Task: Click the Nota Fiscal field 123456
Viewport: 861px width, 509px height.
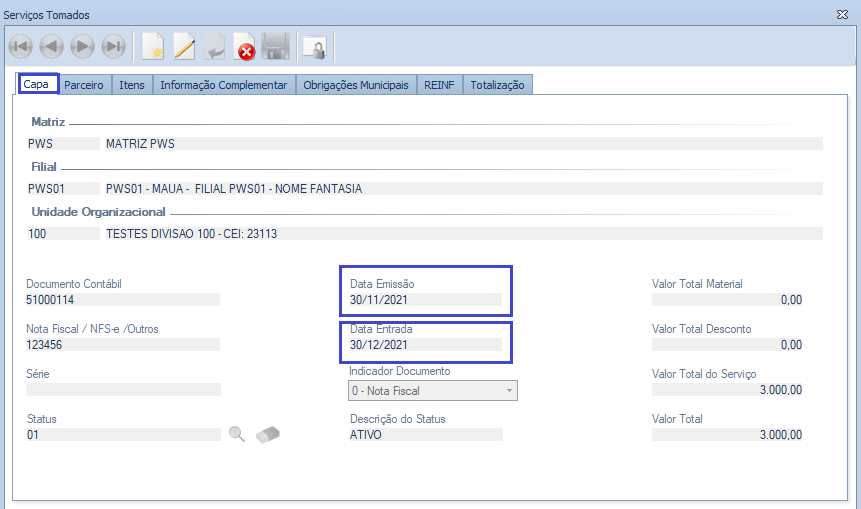Action: coord(123,344)
